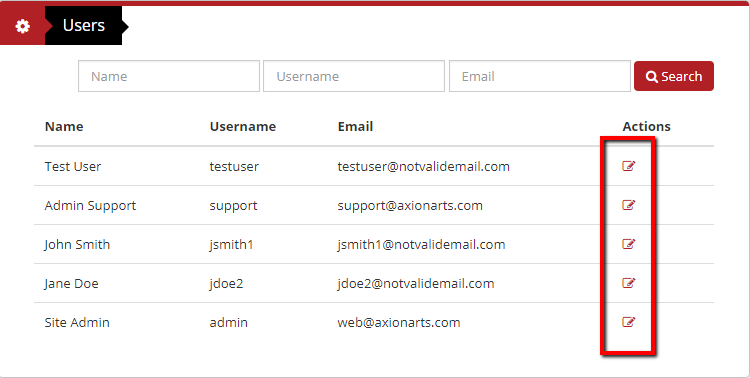Click the edit icon for Jane Doe
This screenshot has width=750, height=378.
629,283
